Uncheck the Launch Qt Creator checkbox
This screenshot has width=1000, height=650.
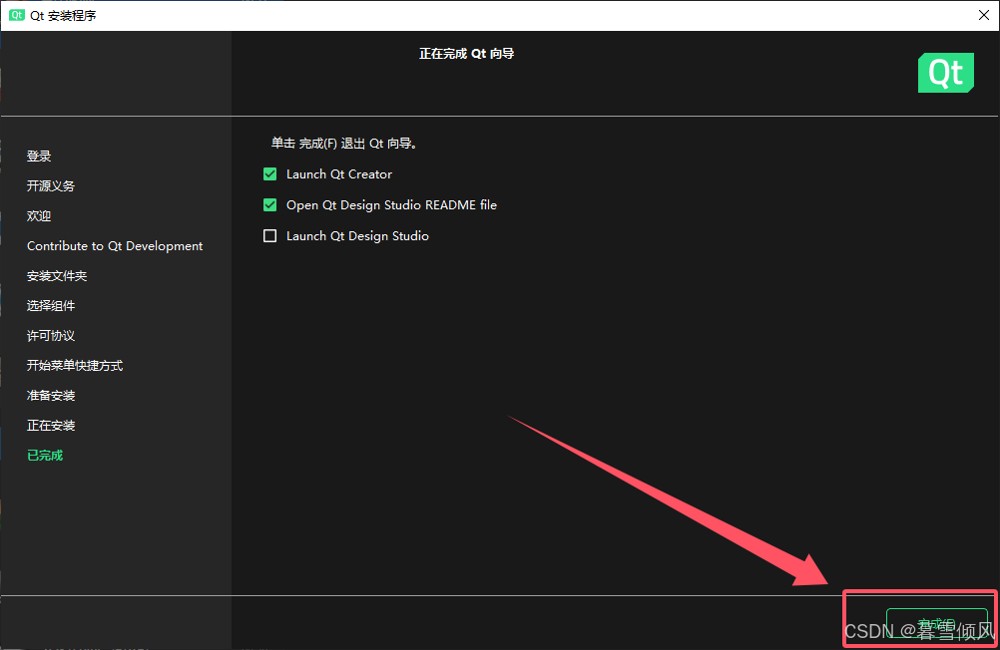[270, 174]
